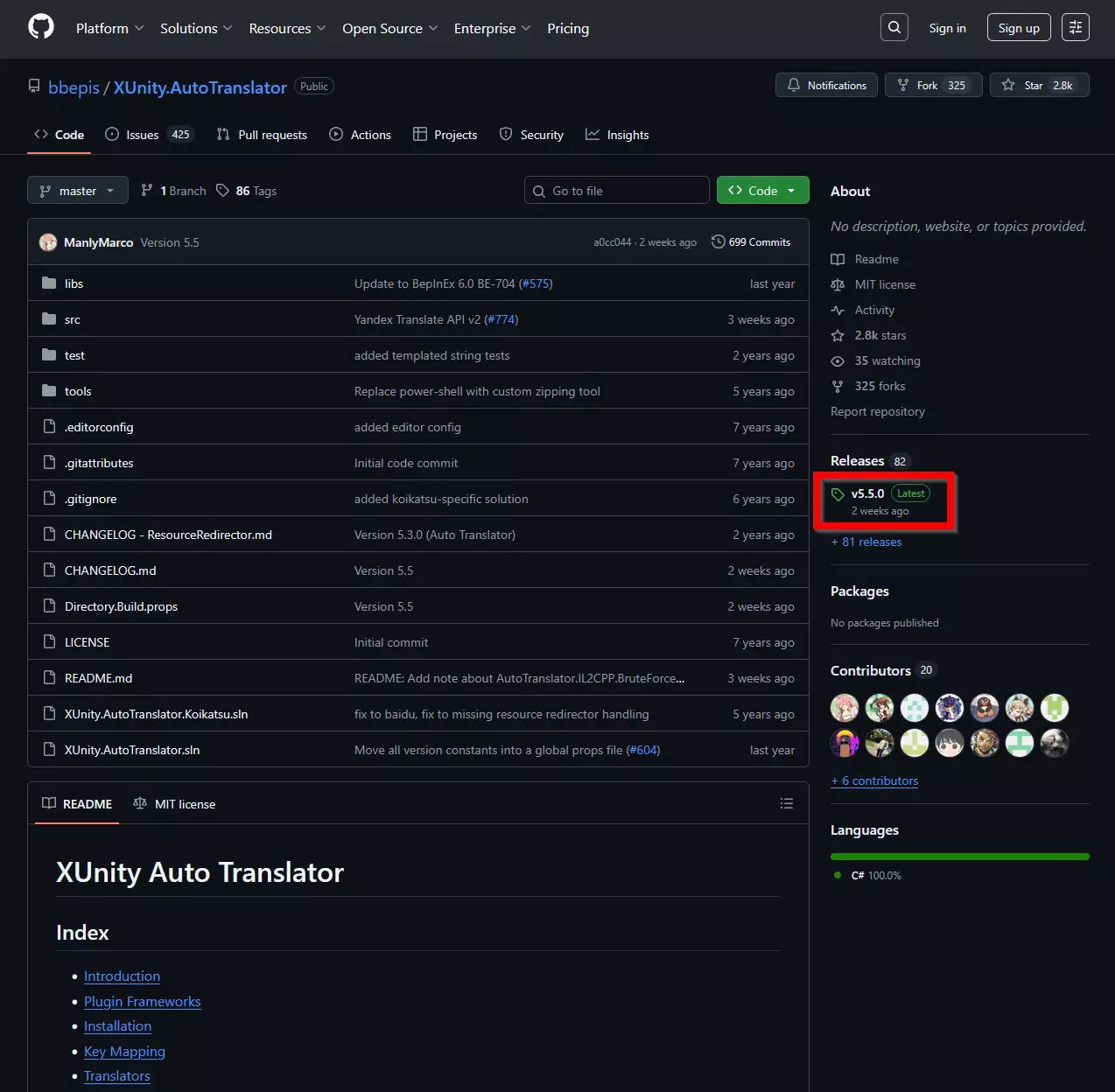Click the Notifications bell button
Screen dimensions: 1115x1092
827,85
